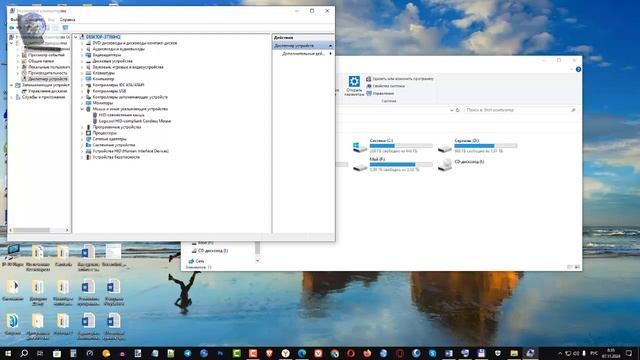Switch the РУС input language indicator
The height and width of the screenshot is (360, 640).
pyautogui.click(x=594, y=353)
